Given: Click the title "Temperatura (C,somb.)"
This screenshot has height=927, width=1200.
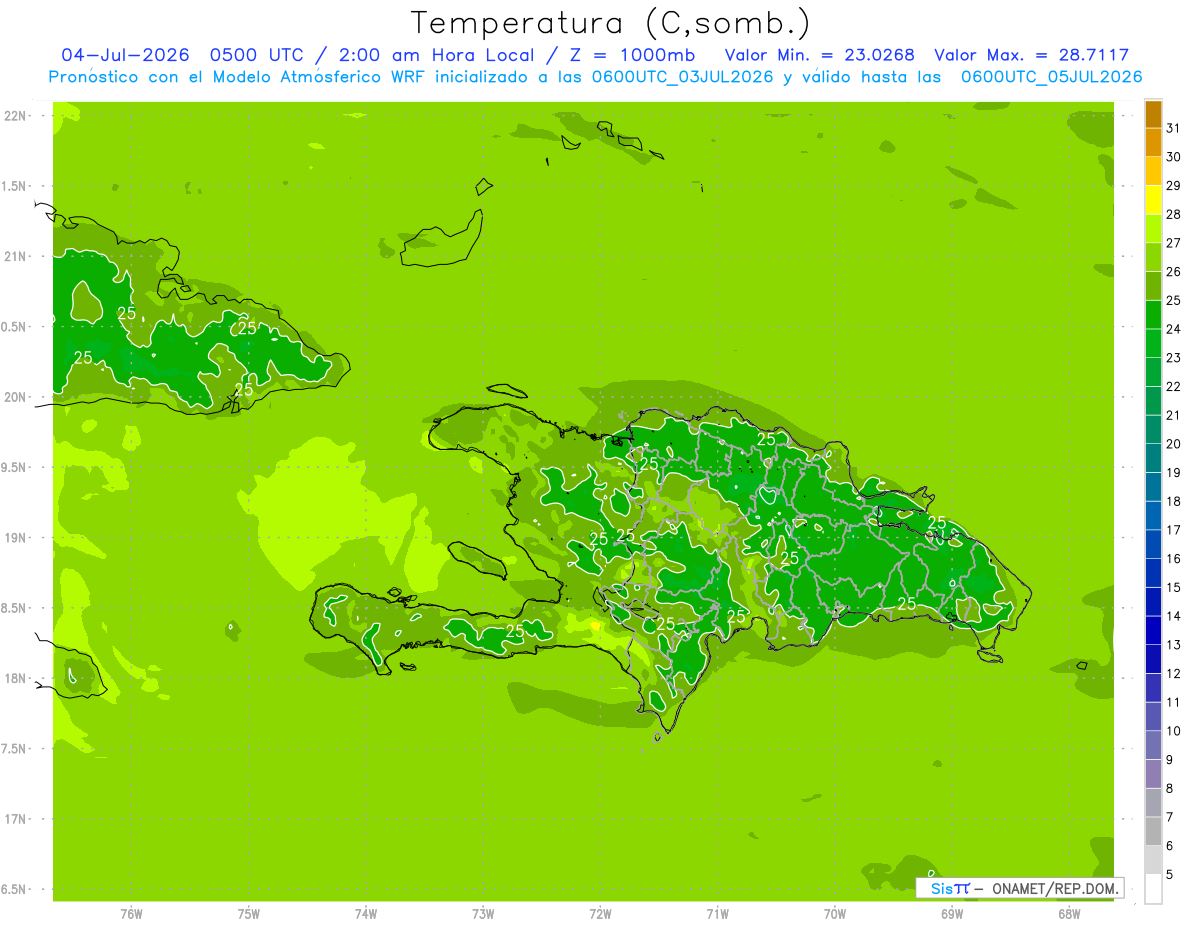Looking at the screenshot, I should (x=611, y=23).
